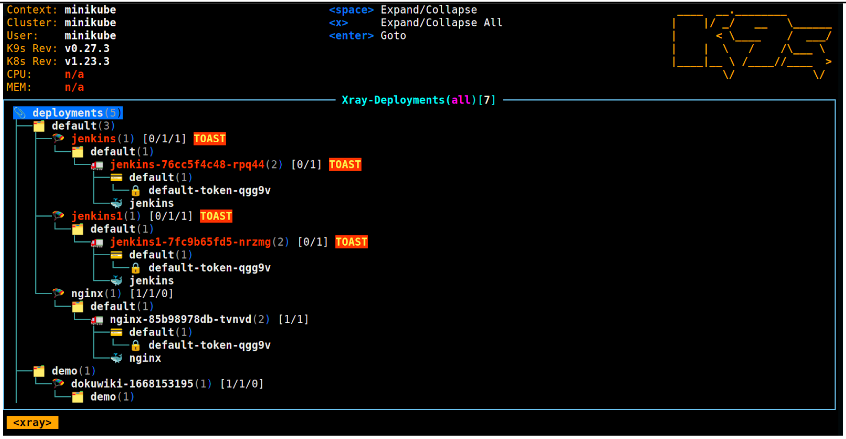Click the CPU n/a value
This screenshot has height=439, width=846.
pyautogui.click(x=74, y=74)
